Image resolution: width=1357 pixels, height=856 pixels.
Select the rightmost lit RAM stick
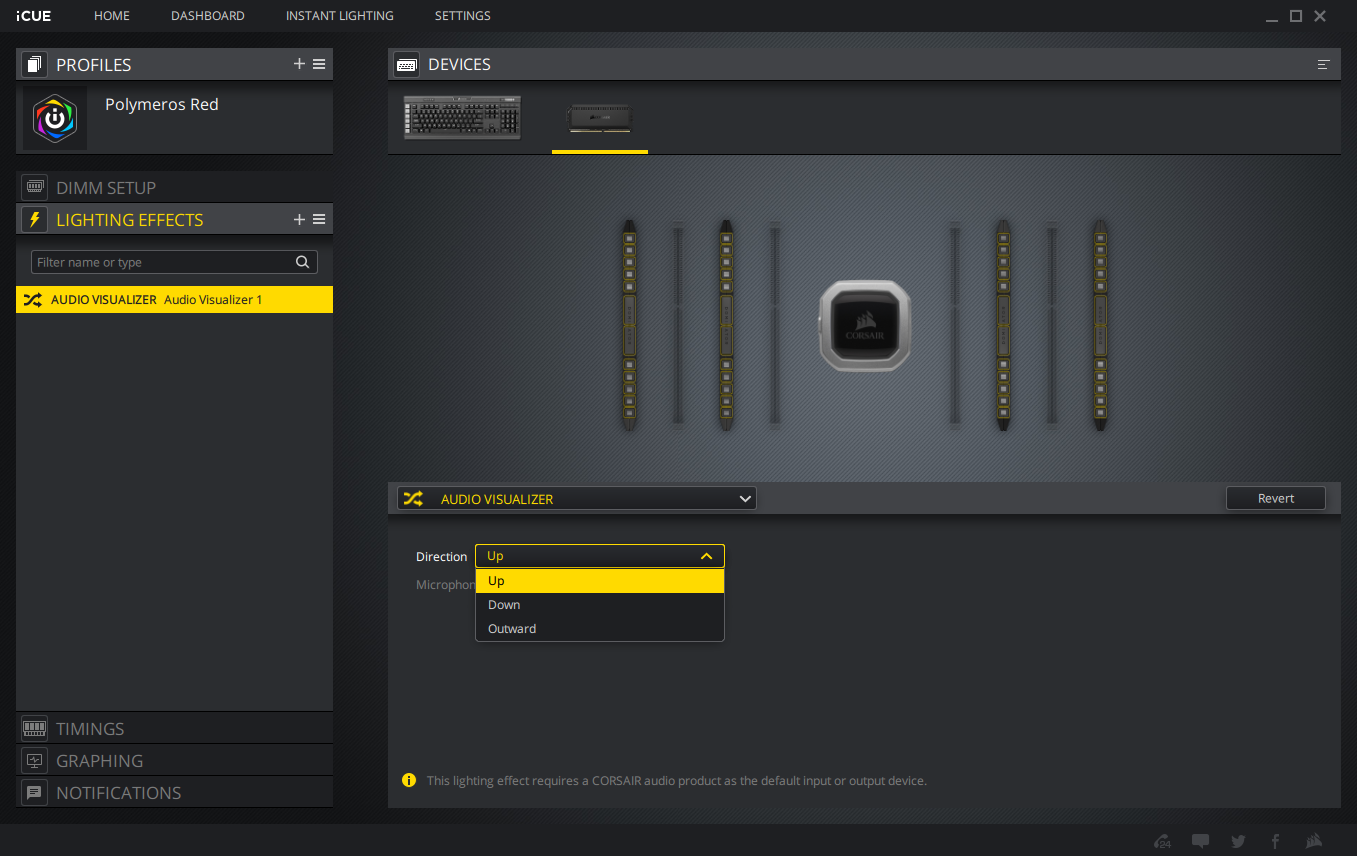coord(1100,325)
